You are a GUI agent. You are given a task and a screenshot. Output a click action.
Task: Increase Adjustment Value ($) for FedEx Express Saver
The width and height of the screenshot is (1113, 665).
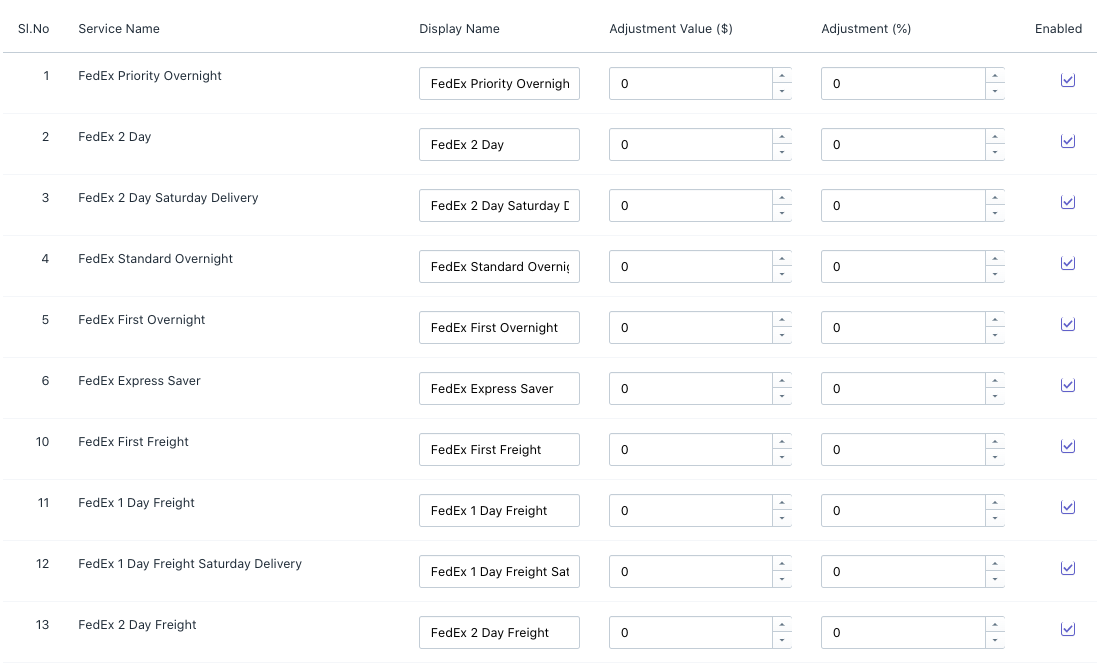[782, 381]
